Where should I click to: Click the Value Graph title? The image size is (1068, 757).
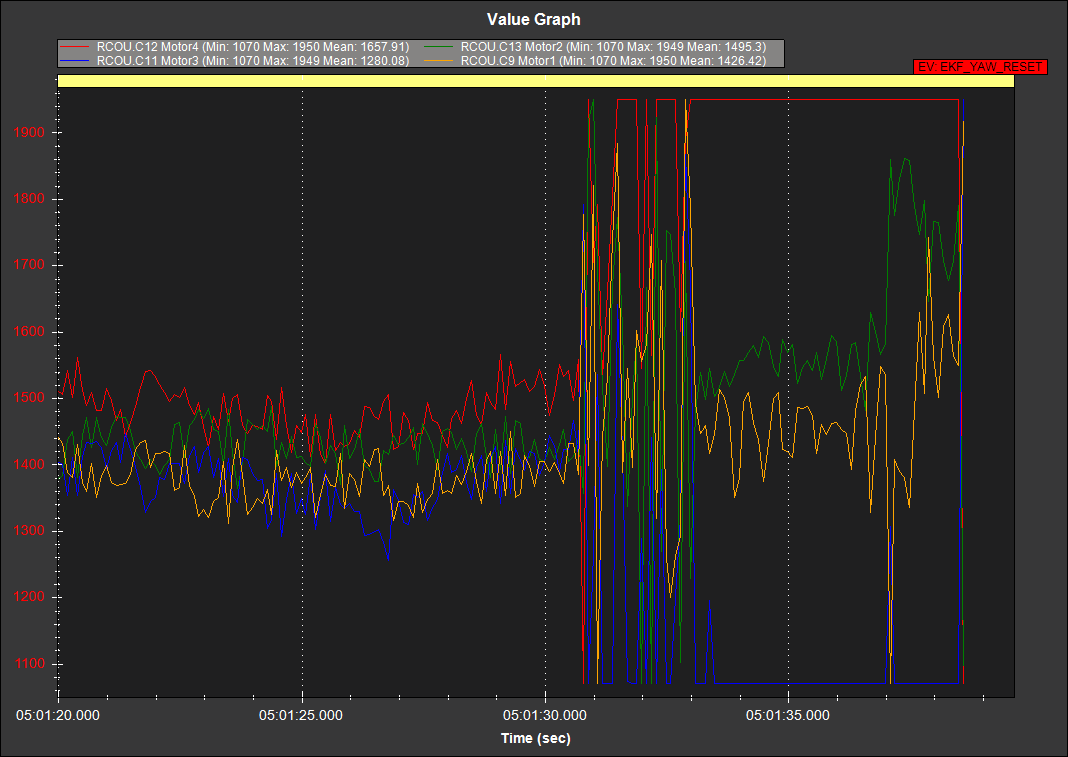533,19
